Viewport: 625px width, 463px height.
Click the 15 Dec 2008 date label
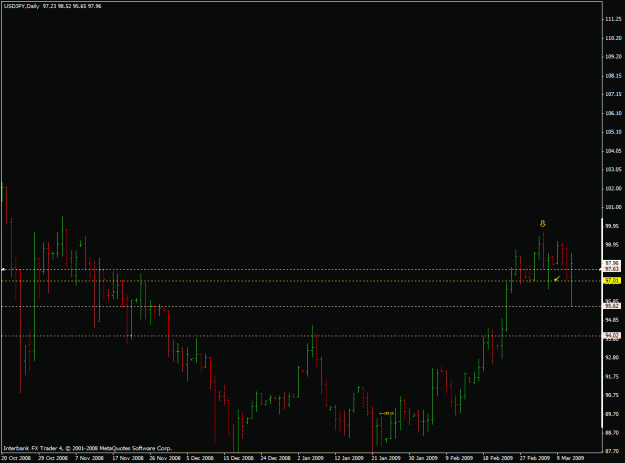(x=239, y=458)
